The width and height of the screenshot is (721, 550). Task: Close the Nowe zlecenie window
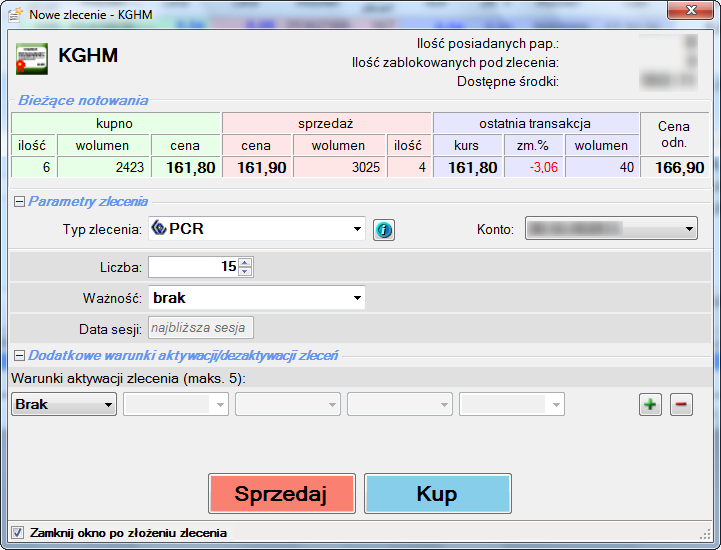690,10
